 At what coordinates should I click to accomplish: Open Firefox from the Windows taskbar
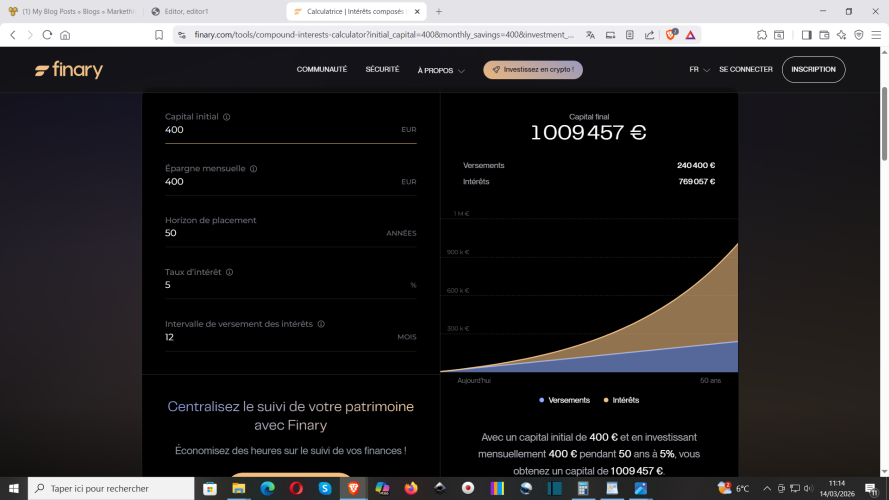tap(411, 489)
